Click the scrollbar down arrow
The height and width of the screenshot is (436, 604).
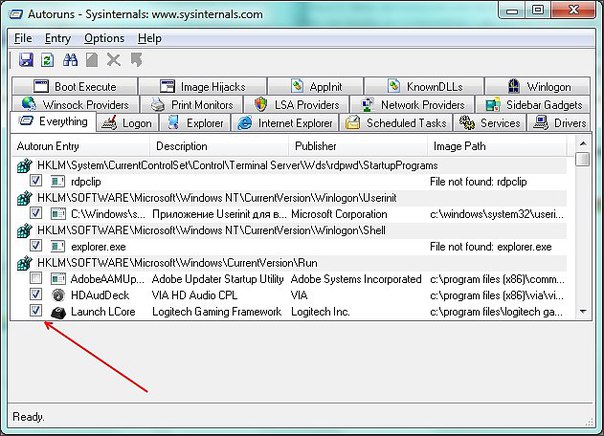[x=583, y=311]
